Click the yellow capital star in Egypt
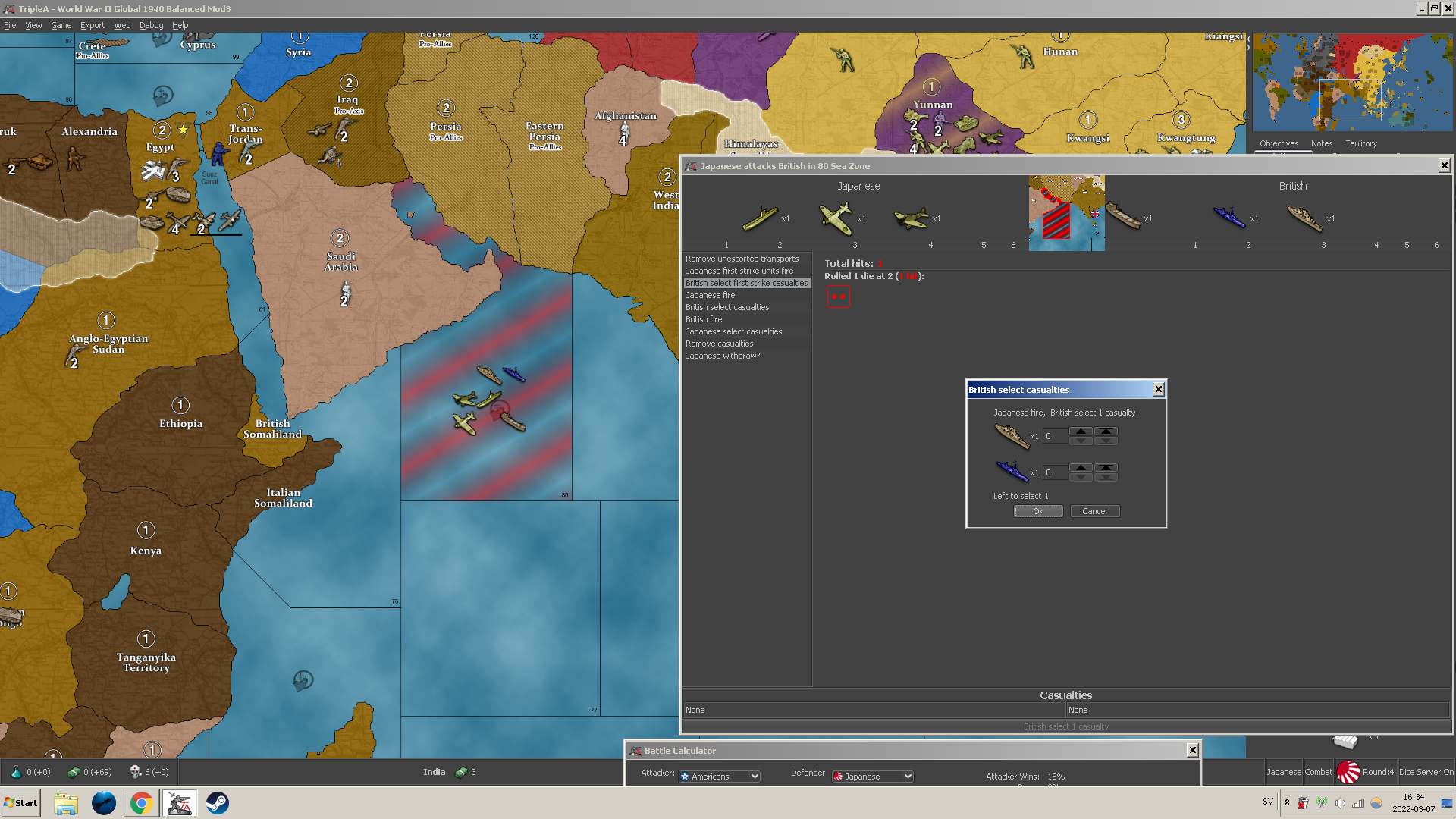Screen dimensions: 1456x819 coord(183,130)
